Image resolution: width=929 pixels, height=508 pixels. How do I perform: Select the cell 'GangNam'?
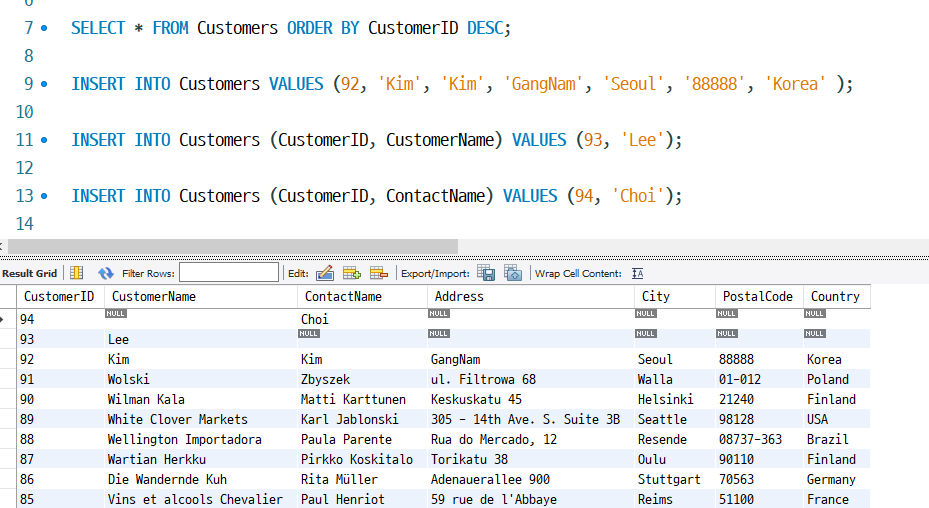click(530, 359)
